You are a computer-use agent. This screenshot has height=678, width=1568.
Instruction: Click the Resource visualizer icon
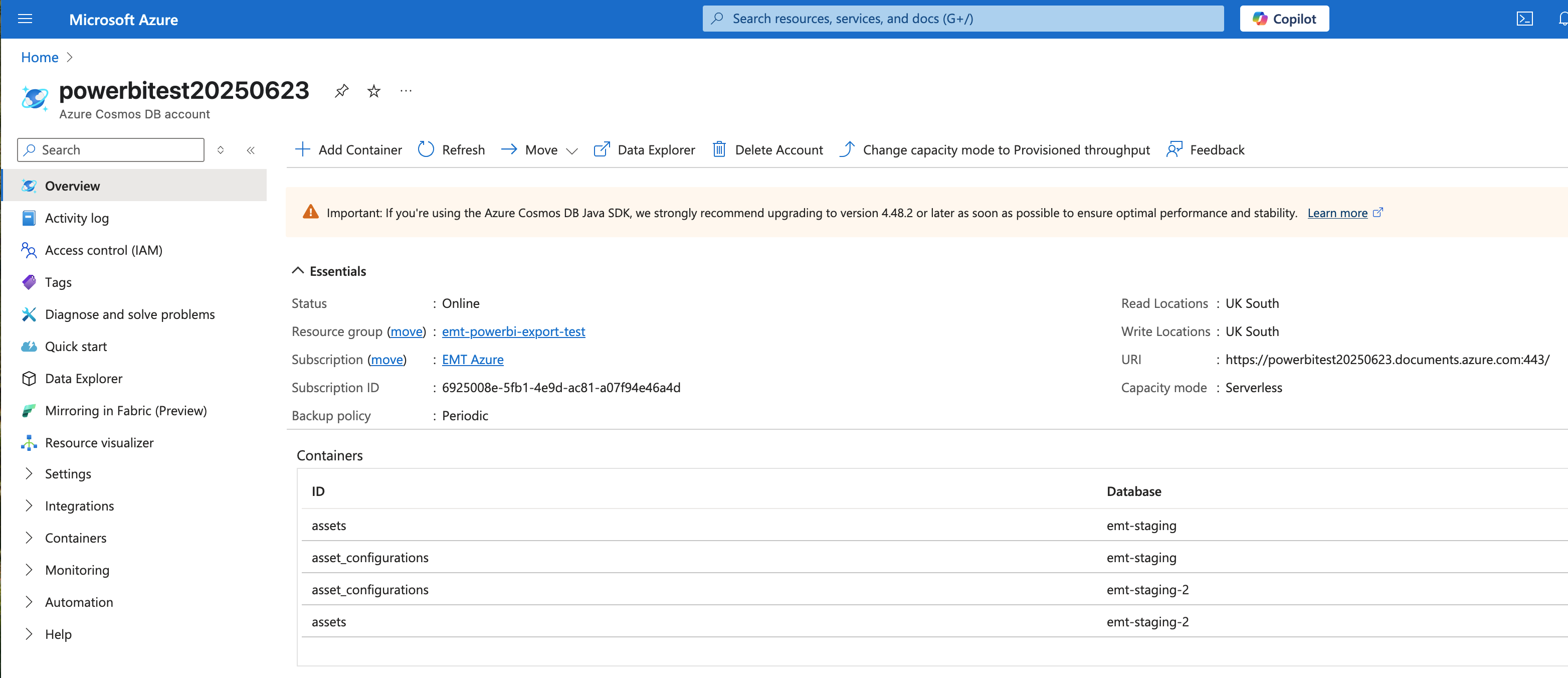coord(29,443)
